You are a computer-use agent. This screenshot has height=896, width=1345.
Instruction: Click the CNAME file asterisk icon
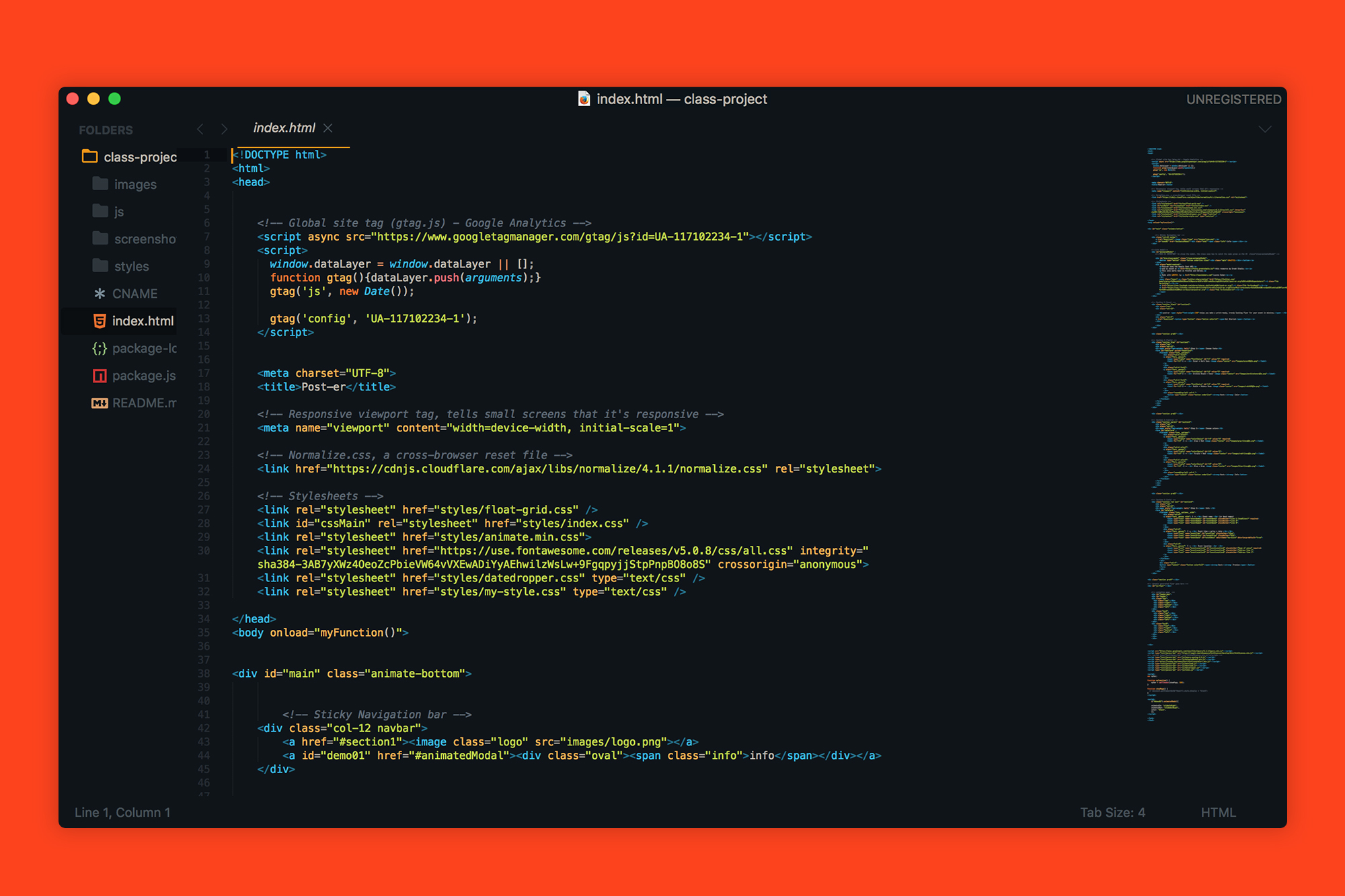click(x=100, y=294)
